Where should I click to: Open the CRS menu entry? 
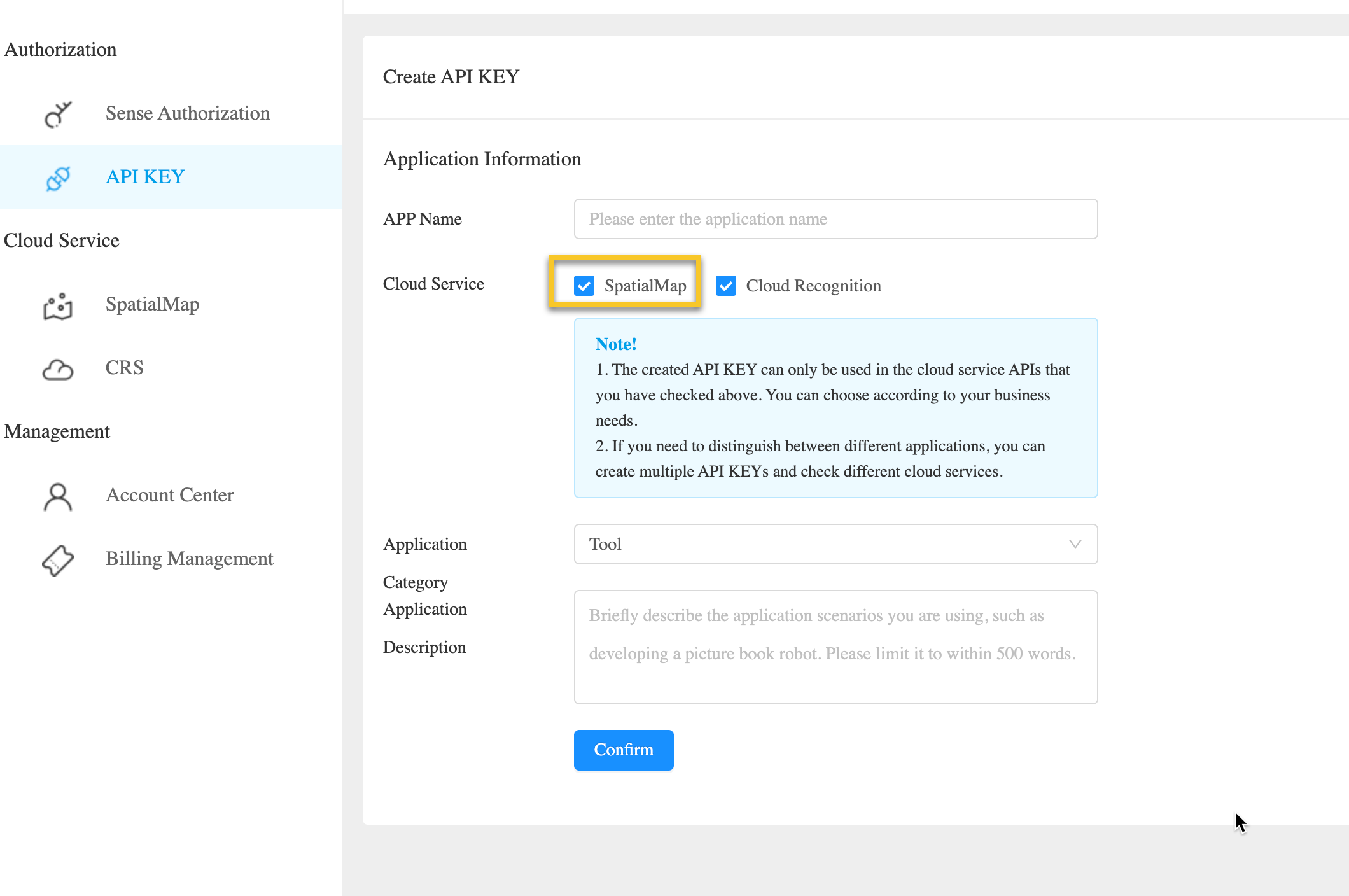(124, 368)
